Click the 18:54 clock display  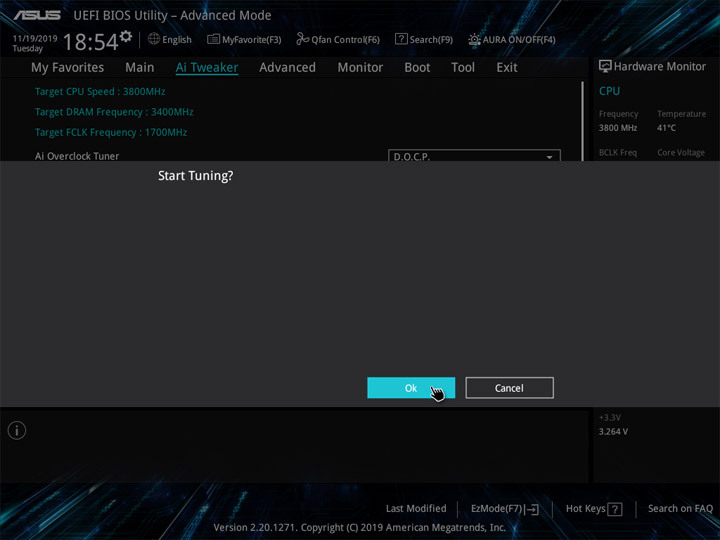click(x=90, y=42)
